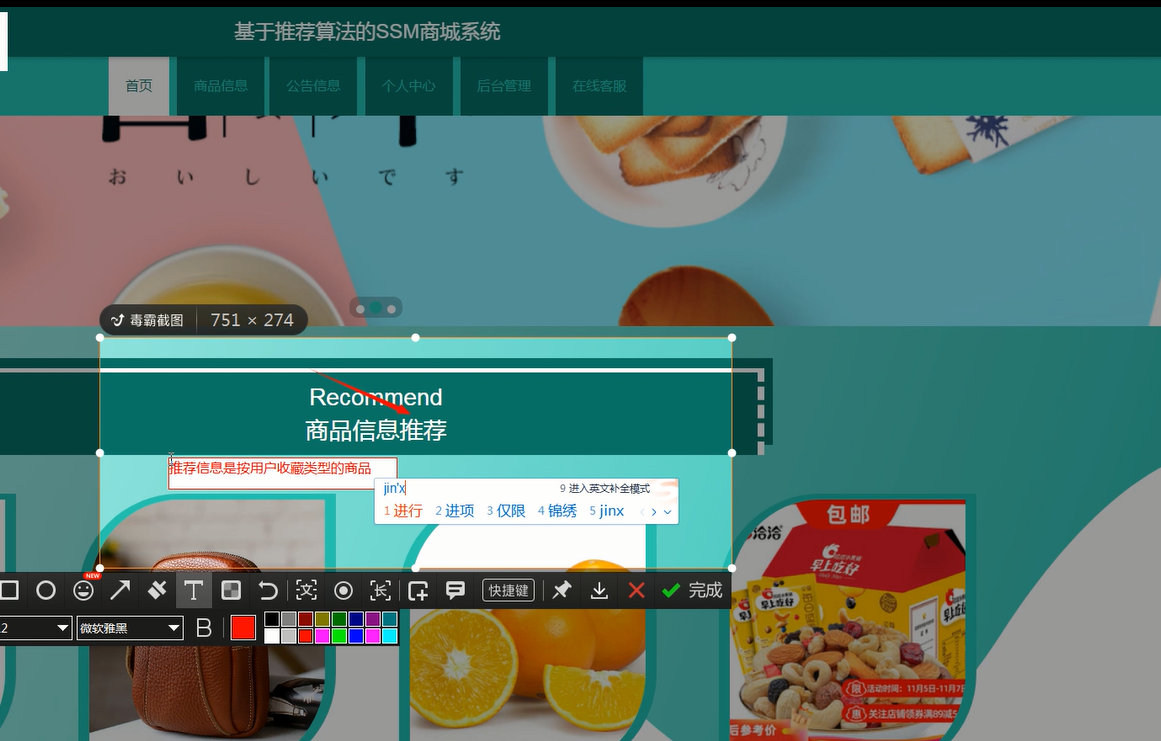Pick the dark red color swatch
This screenshot has height=741, width=1161.
[x=305, y=620]
